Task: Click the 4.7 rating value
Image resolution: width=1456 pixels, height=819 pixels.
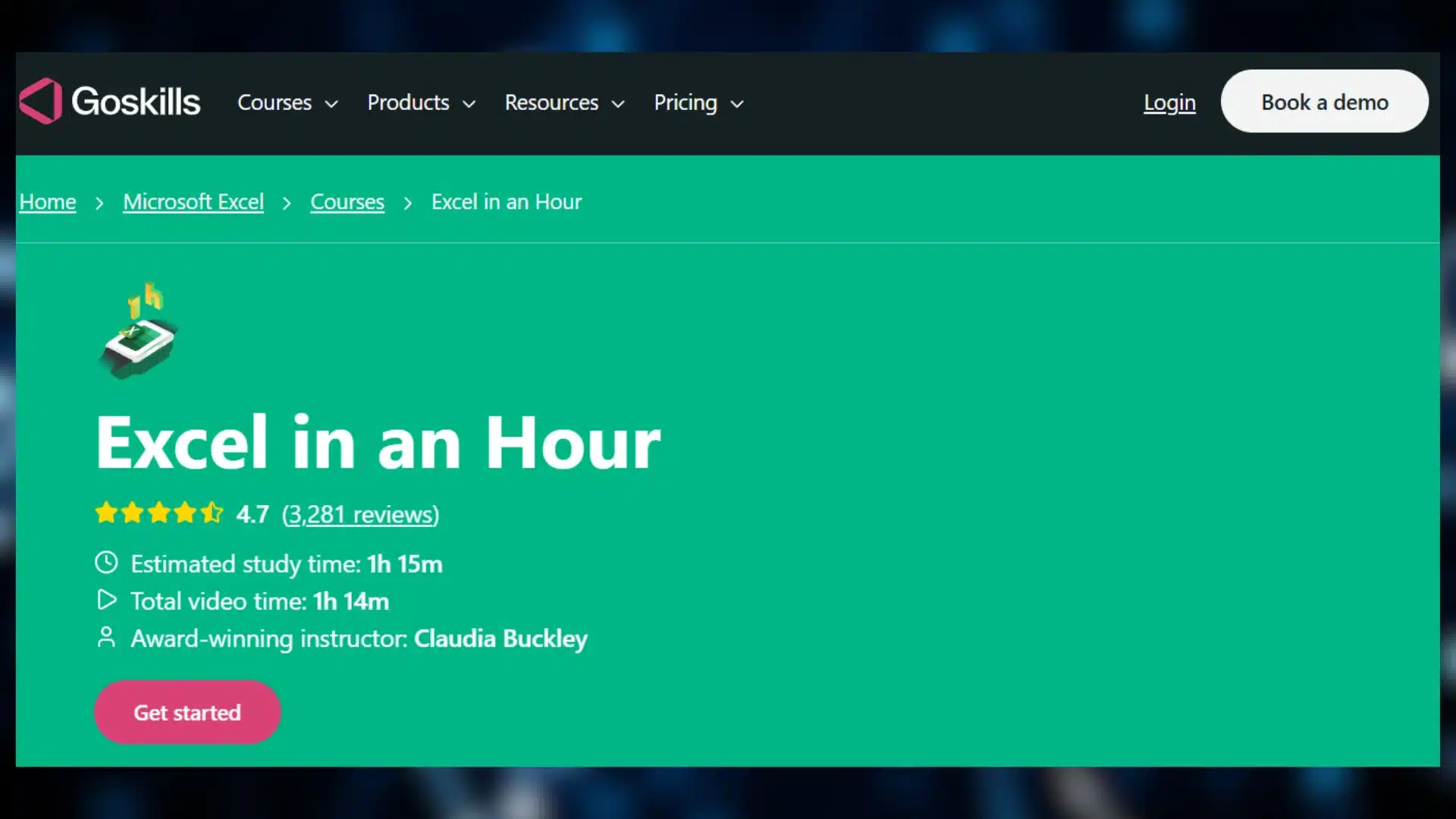Action: click(x=253, y=514)
